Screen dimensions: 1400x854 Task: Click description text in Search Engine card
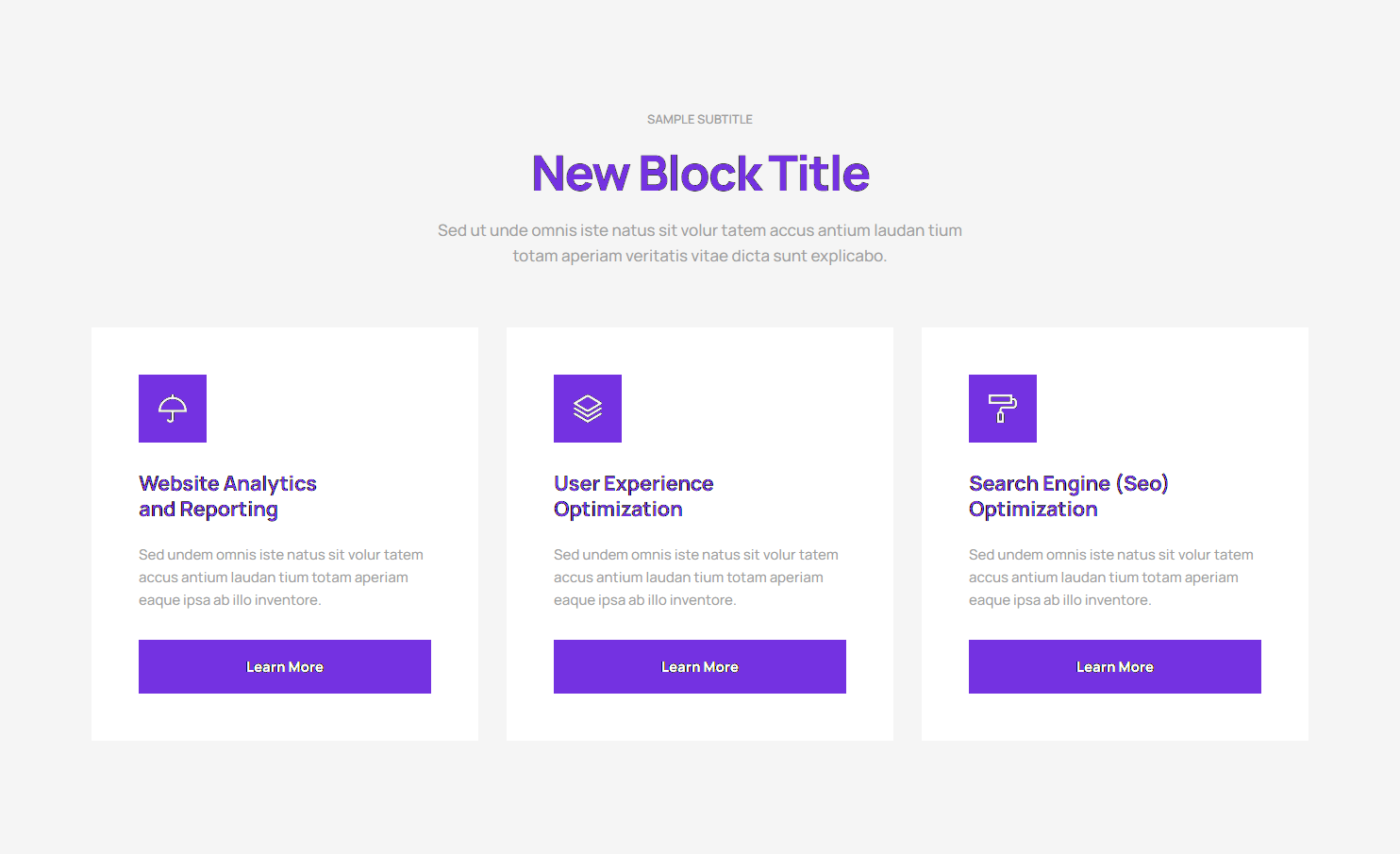click(x=1110, y=578)
